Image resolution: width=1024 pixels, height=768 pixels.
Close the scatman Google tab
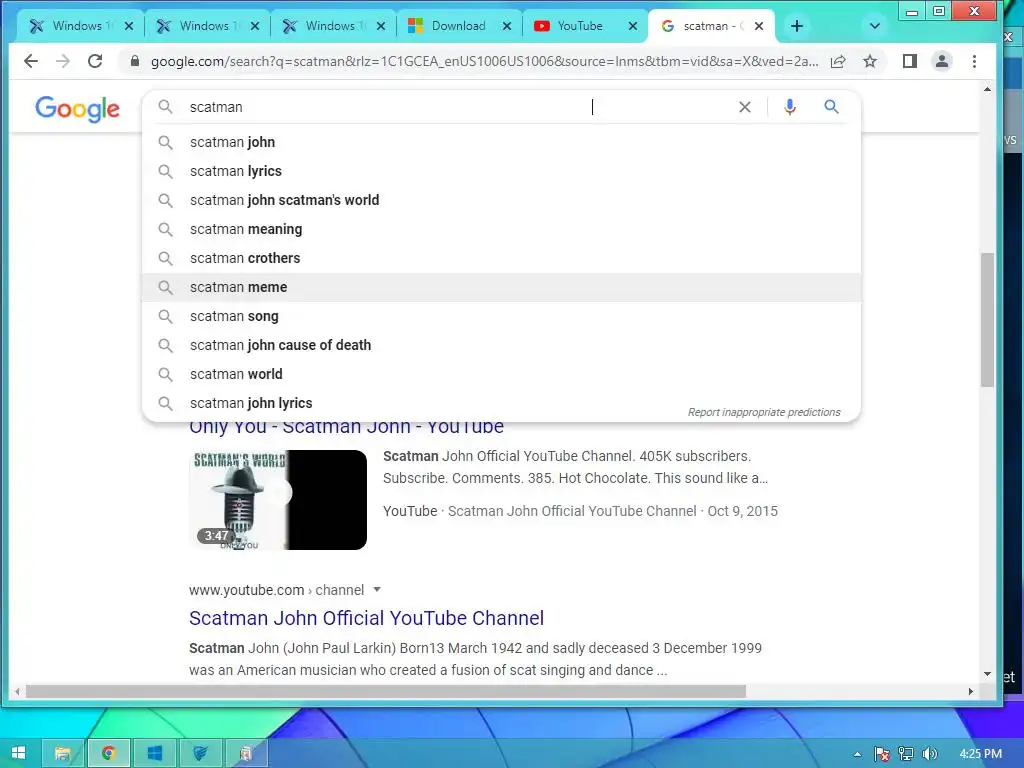tap(759, 26)
